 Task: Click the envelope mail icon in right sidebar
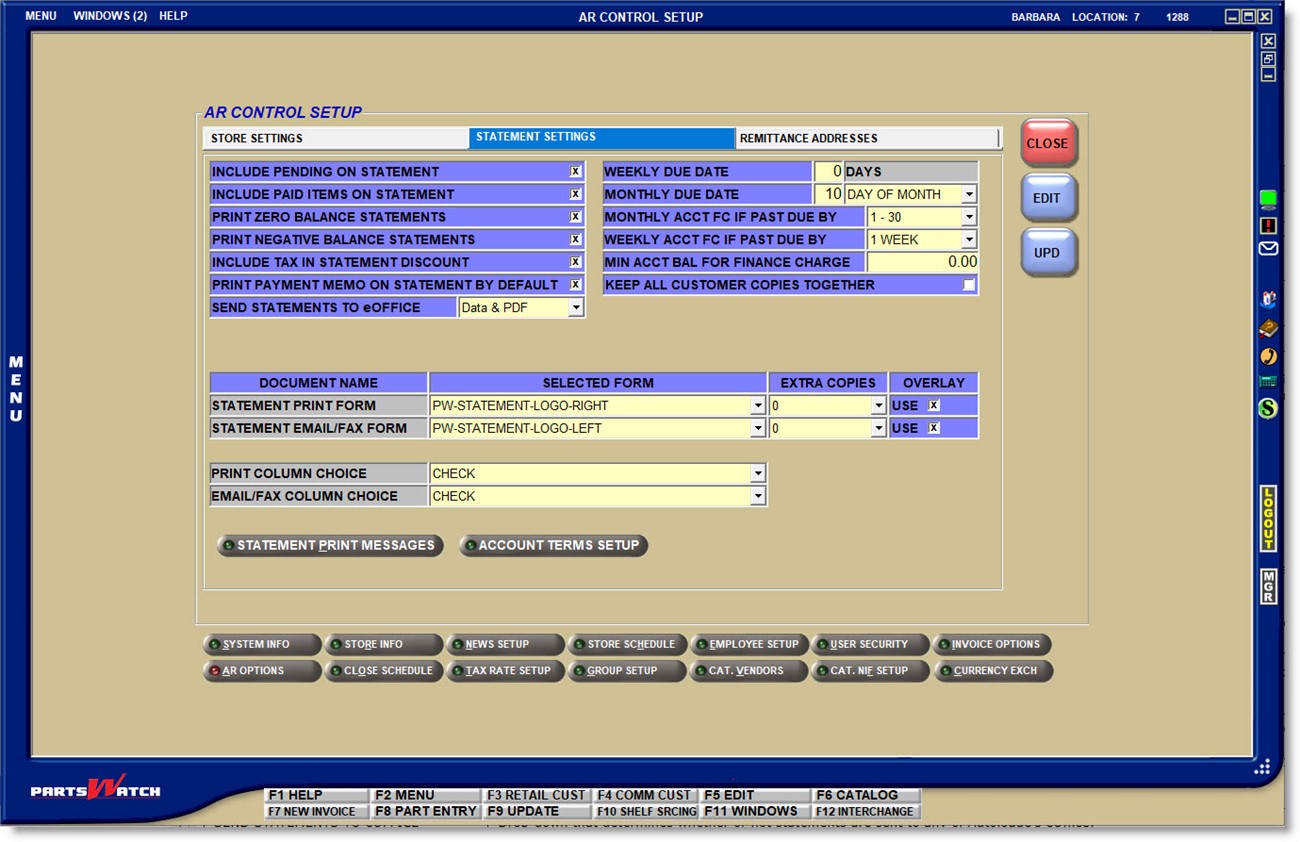pos(1268,248)
